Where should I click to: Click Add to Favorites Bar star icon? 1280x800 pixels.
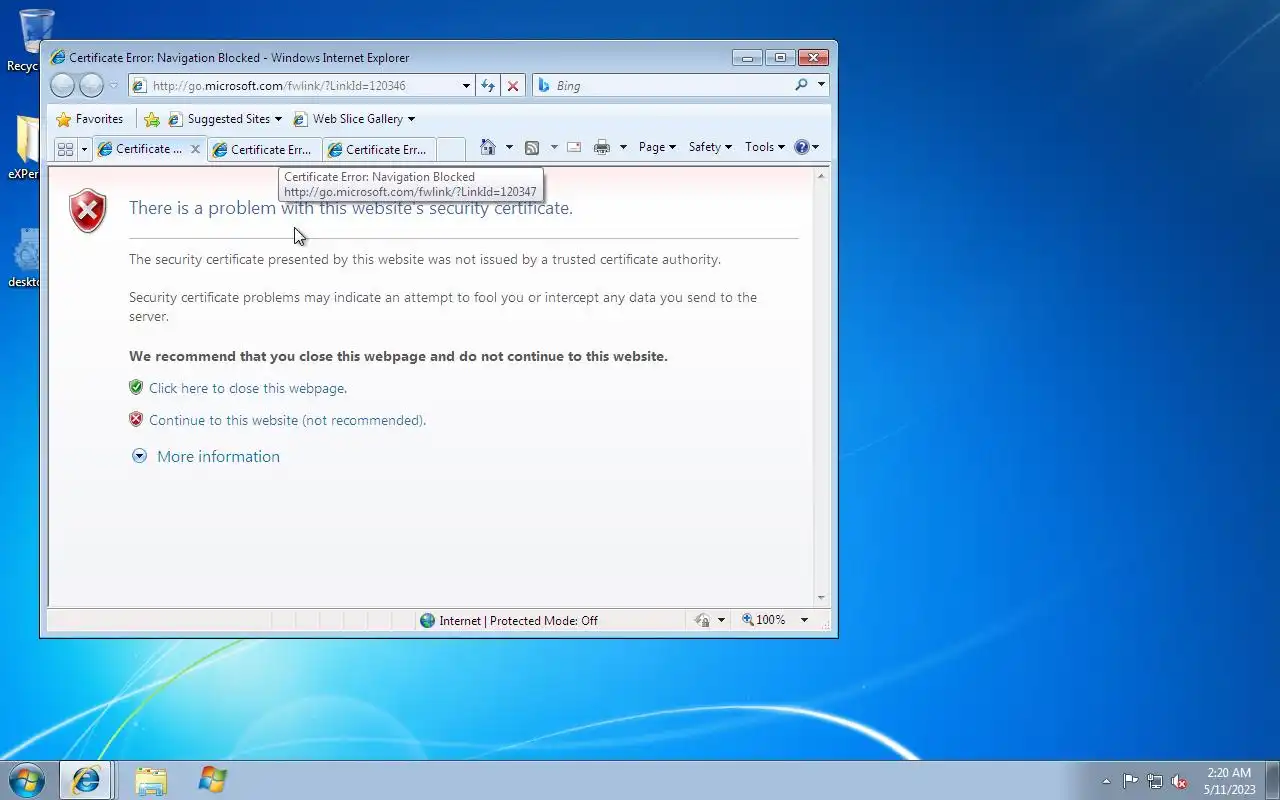(152, 119)
